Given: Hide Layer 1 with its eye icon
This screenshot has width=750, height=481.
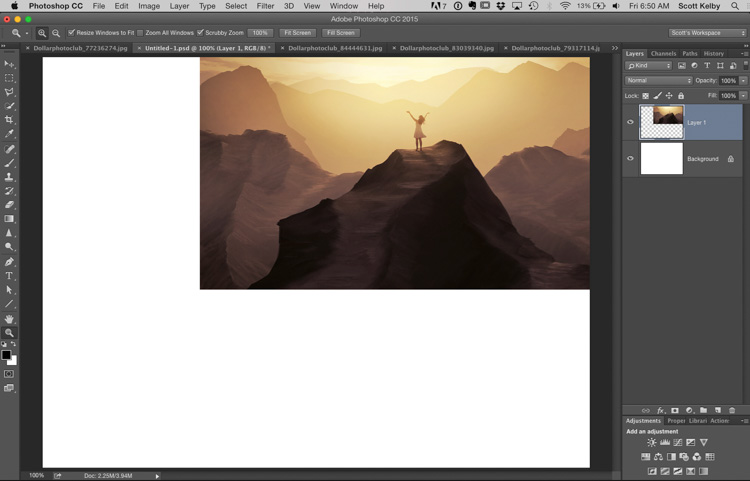Looking at the screenshot, I should 630,122.
